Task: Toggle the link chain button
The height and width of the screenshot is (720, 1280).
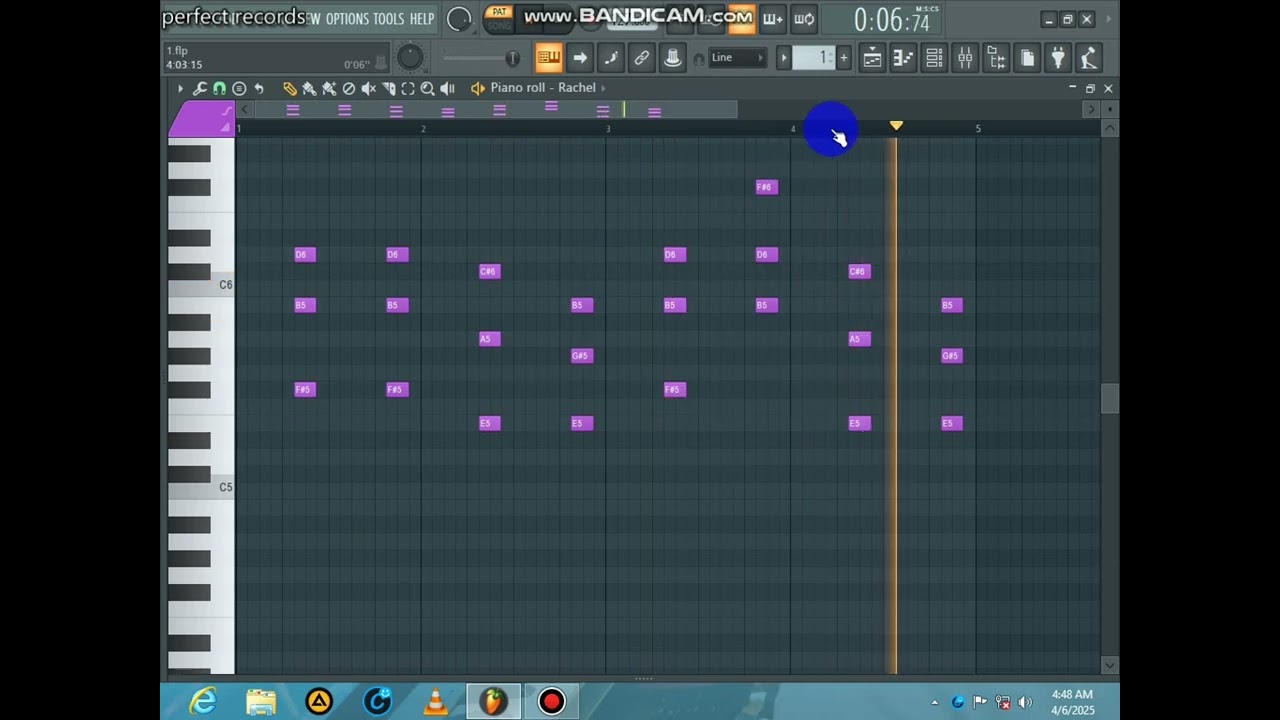Action: click(x=641, y=58)
